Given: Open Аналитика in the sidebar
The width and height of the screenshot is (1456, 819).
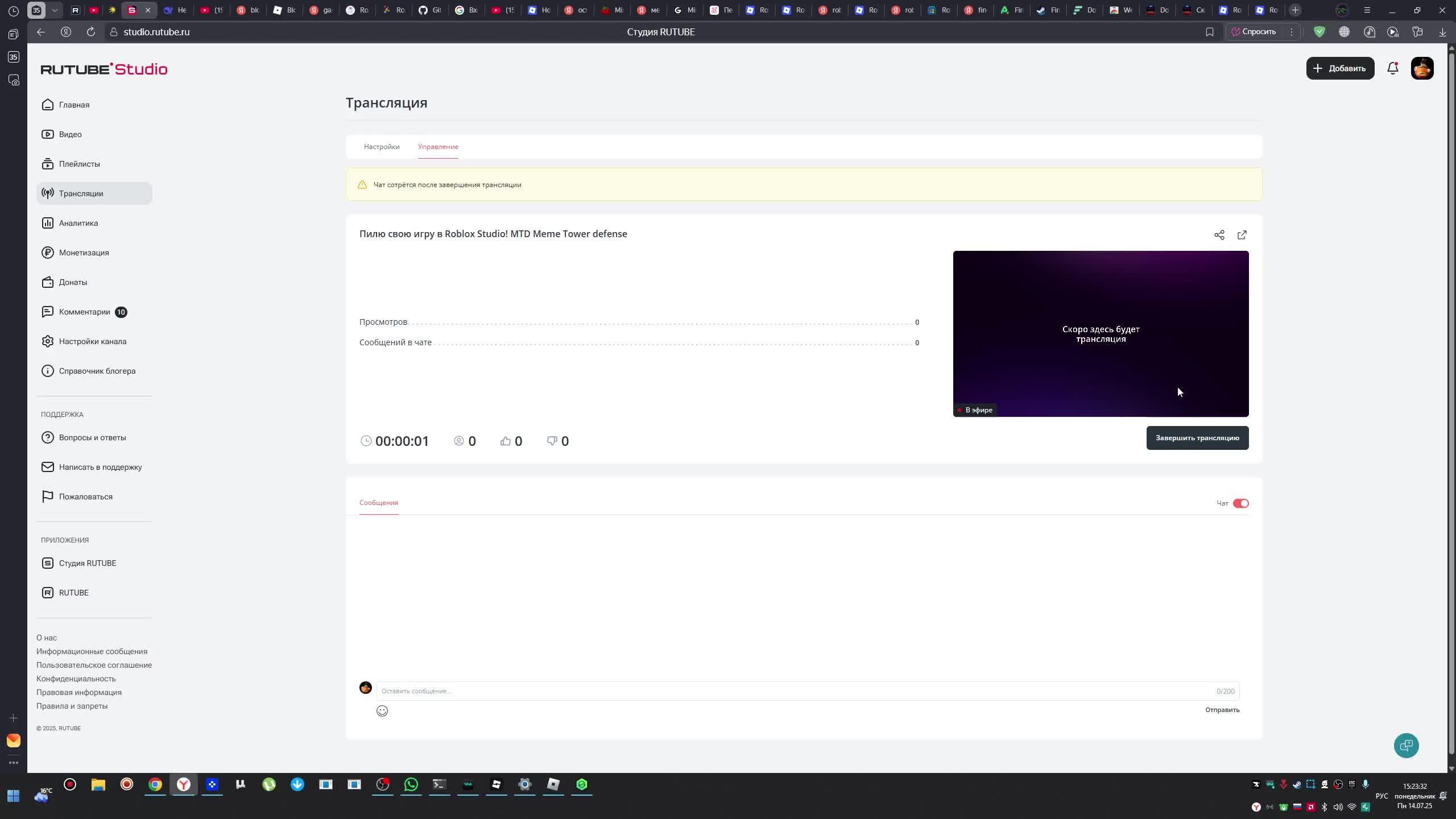Looking at the screenshot, I should 78,223.
